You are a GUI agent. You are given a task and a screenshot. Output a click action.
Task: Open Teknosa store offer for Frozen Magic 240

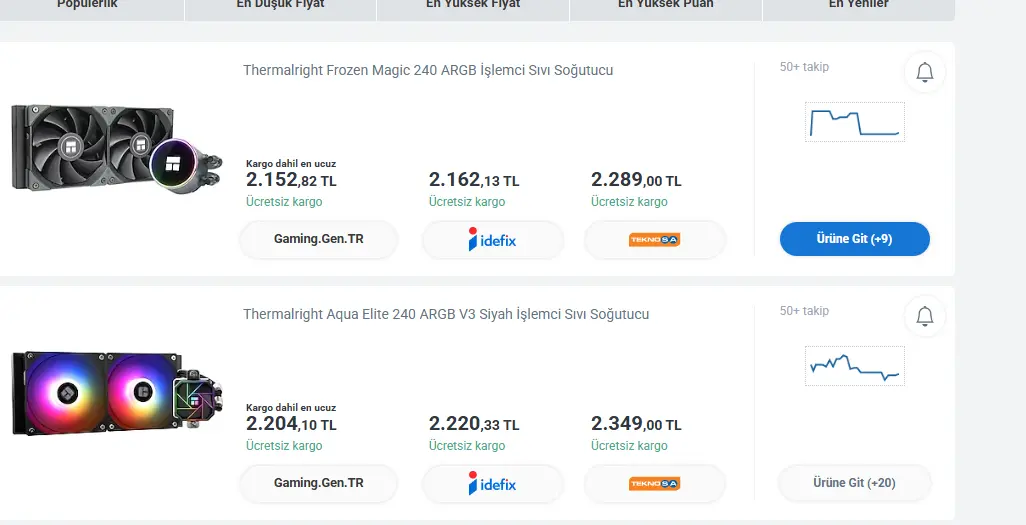pyautogui.click(x=655, y=240)
